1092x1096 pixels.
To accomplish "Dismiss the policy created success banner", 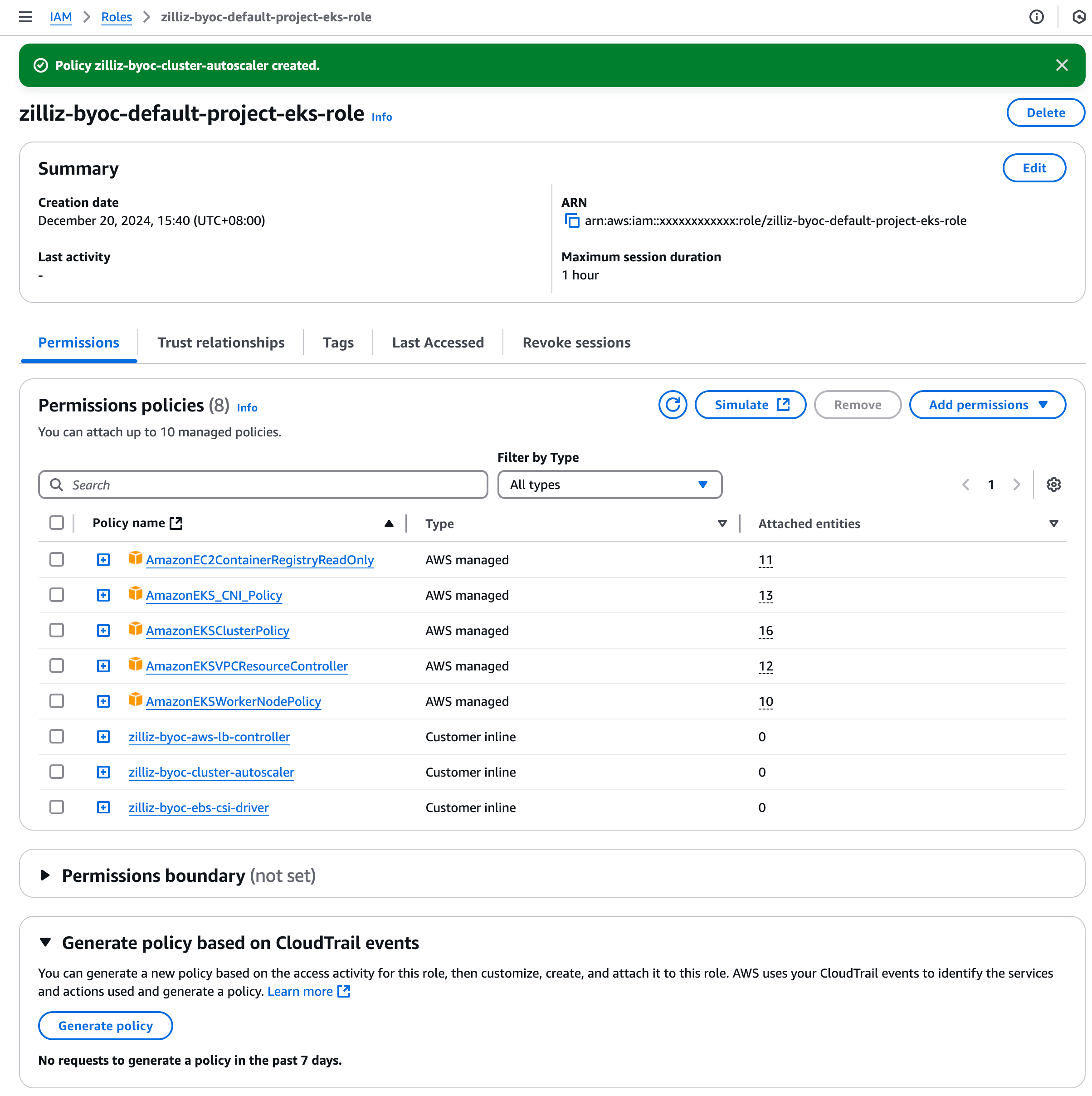I will pyautogui.click(x=1061, y=65).
